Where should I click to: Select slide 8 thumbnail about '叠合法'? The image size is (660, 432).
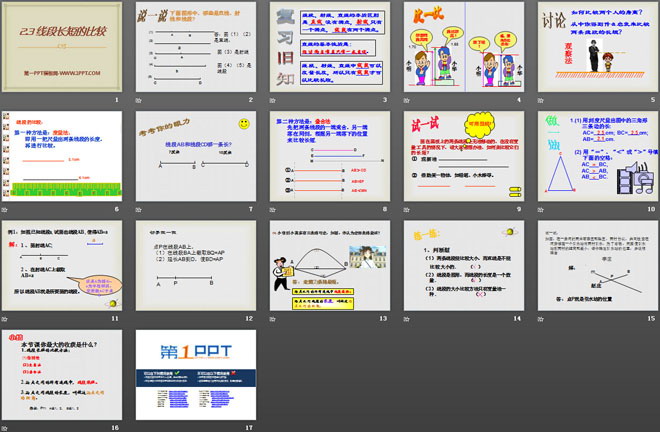click(330, 156)
